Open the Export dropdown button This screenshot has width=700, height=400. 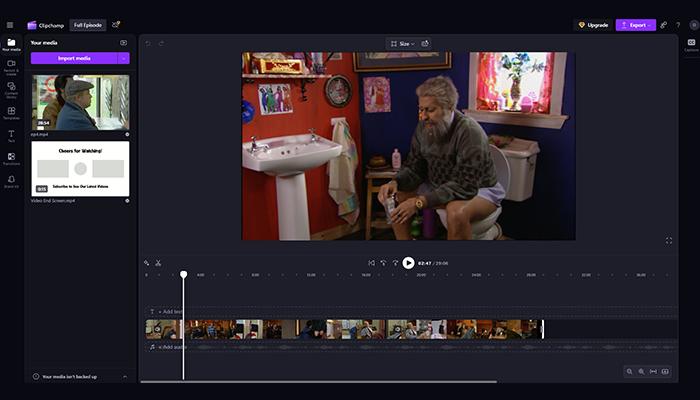pyautogui.click(x=636, y=25)
